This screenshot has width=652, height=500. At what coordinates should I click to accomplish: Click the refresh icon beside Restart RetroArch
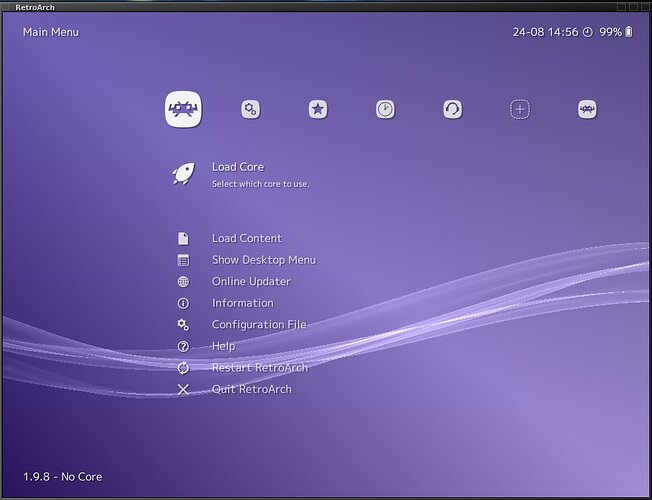click(x=183, y=368)
